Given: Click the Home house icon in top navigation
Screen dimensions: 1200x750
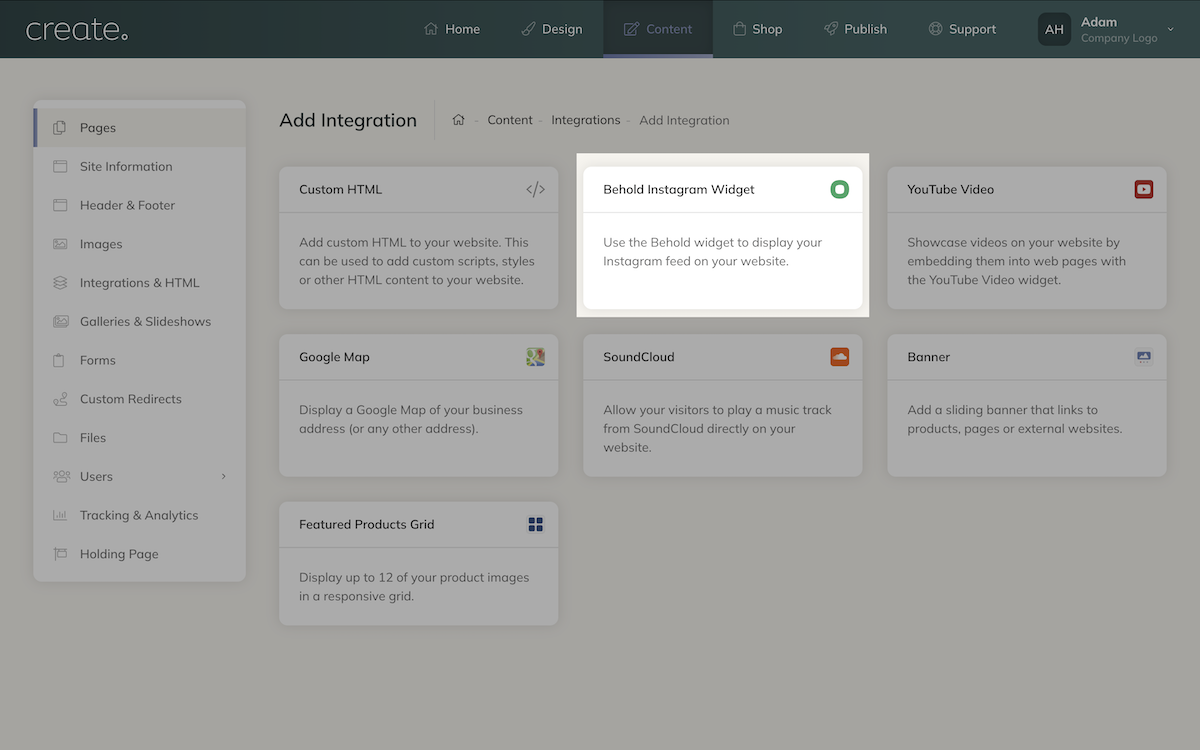Looking at the screenshot, I should pos(431,29).
